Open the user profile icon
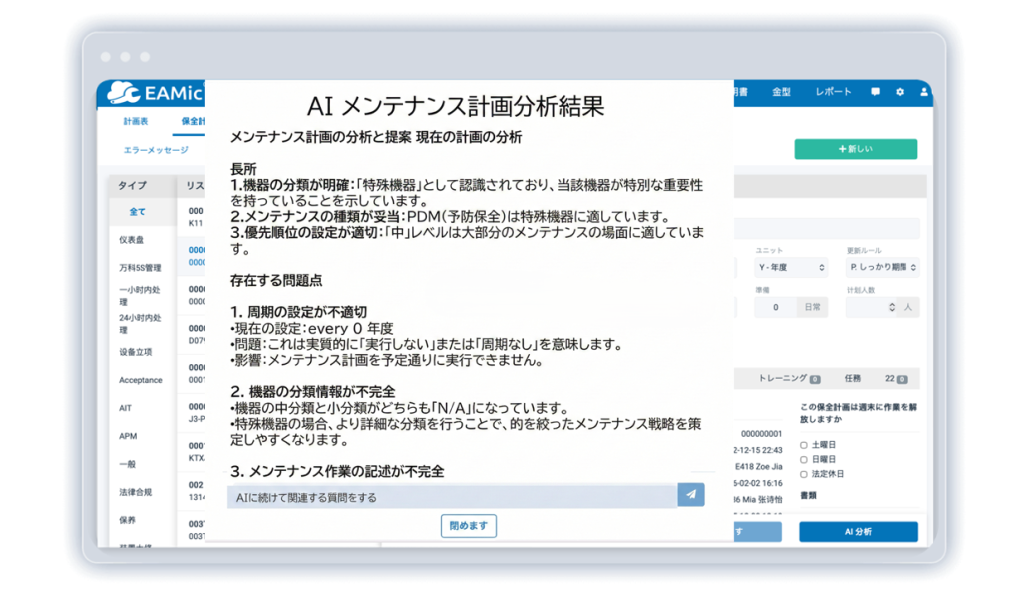 (923, 92)
